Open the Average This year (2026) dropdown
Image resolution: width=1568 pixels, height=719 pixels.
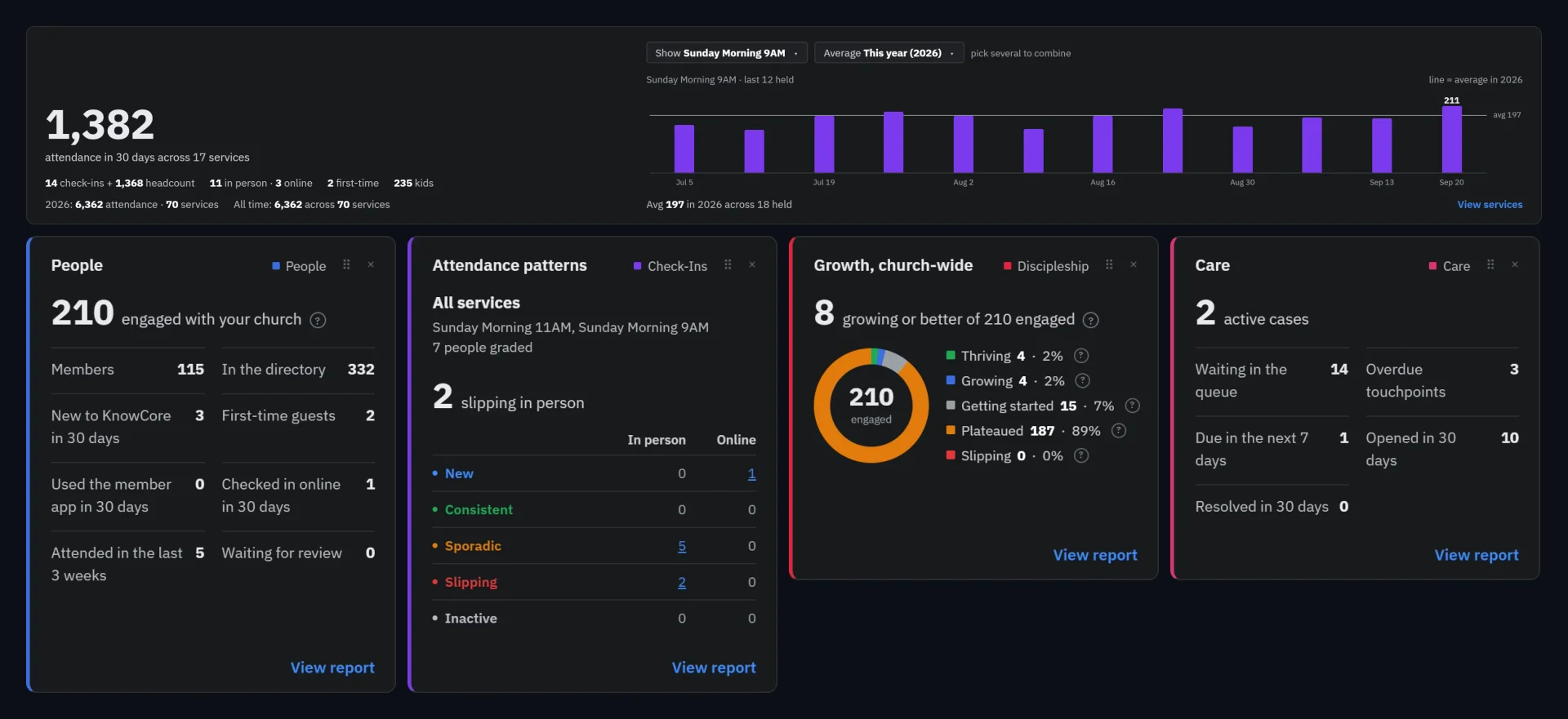click(x=889, y=53)
